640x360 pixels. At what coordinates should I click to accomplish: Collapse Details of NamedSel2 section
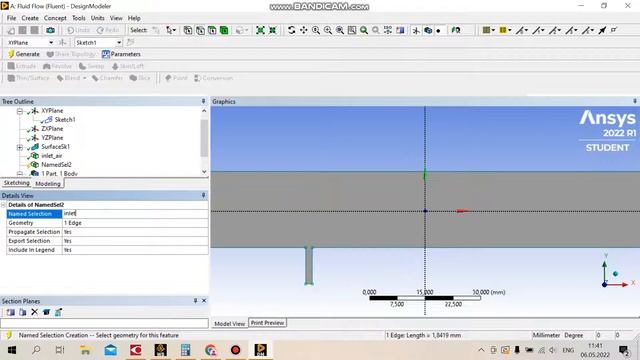click(4, 205)
